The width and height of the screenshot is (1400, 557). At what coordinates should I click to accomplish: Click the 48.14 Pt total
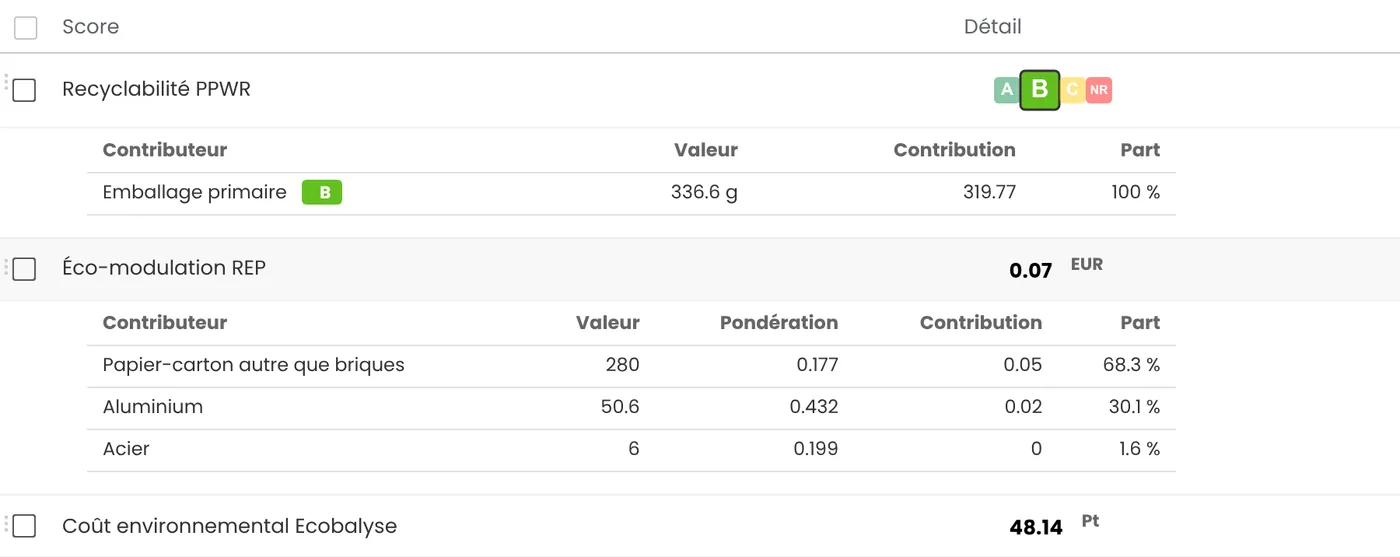[1055, 526]
